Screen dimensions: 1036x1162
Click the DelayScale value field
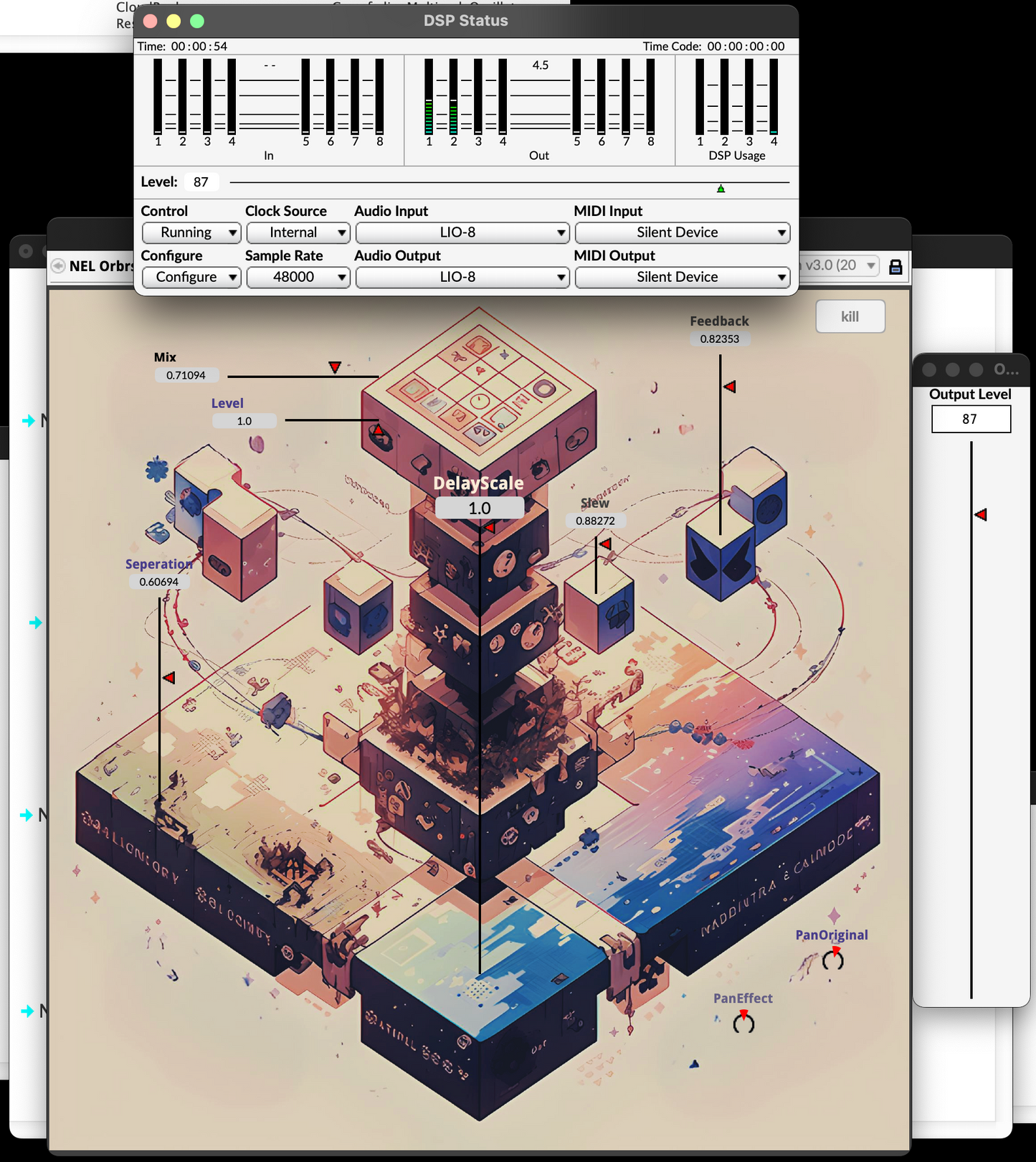(479, 508)
